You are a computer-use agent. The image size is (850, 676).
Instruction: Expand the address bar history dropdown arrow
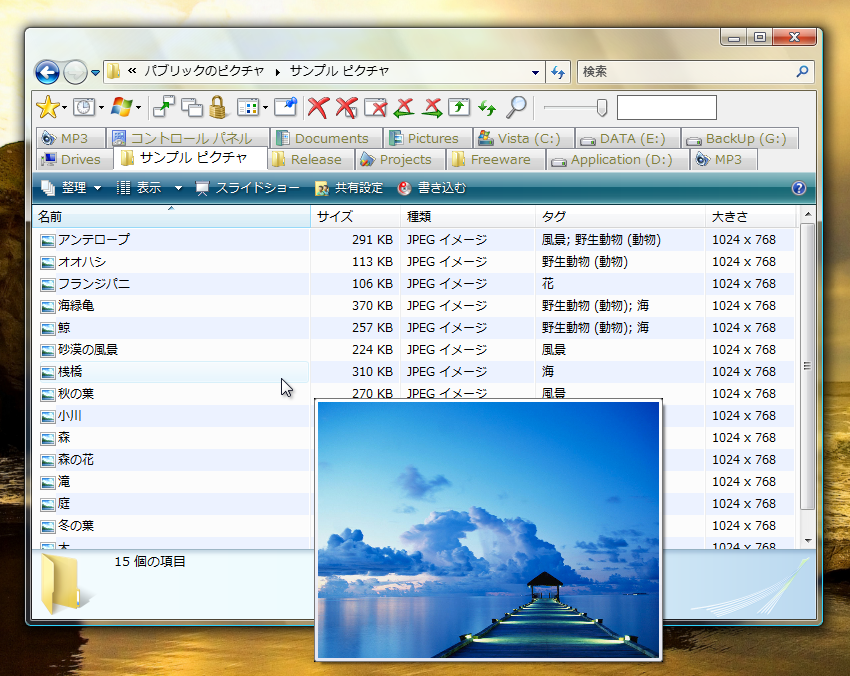click(x=536, y=72)
